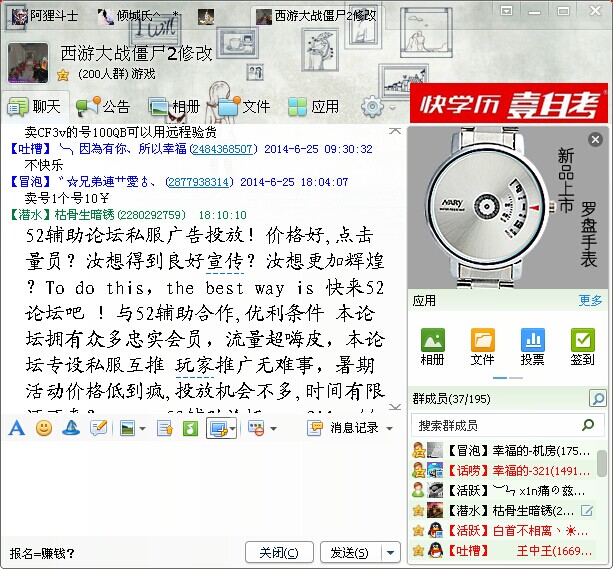Click the magic hat expression icon

(71, 428)
